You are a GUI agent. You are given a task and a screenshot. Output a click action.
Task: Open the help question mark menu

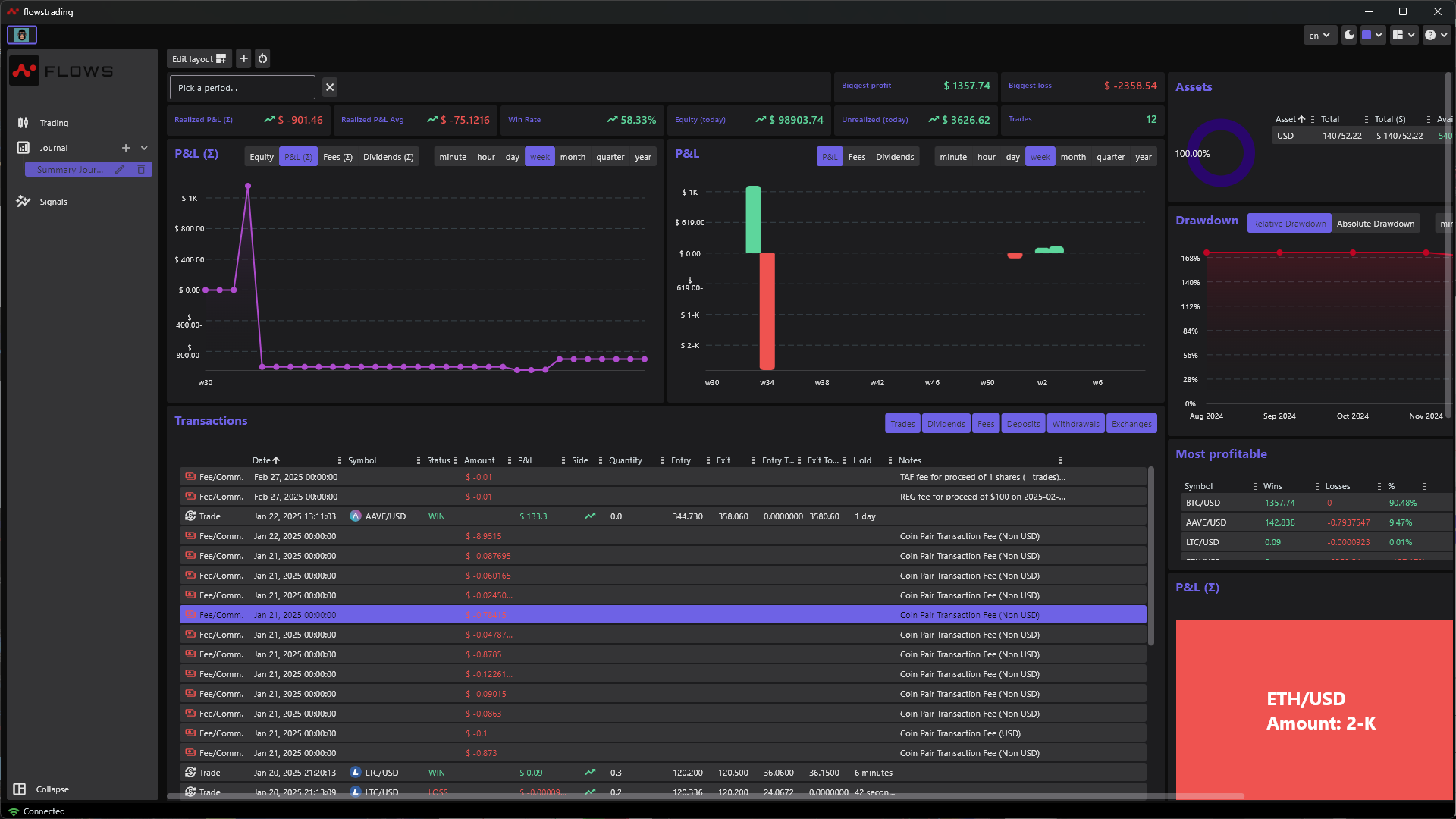(x=1436, y=35)
